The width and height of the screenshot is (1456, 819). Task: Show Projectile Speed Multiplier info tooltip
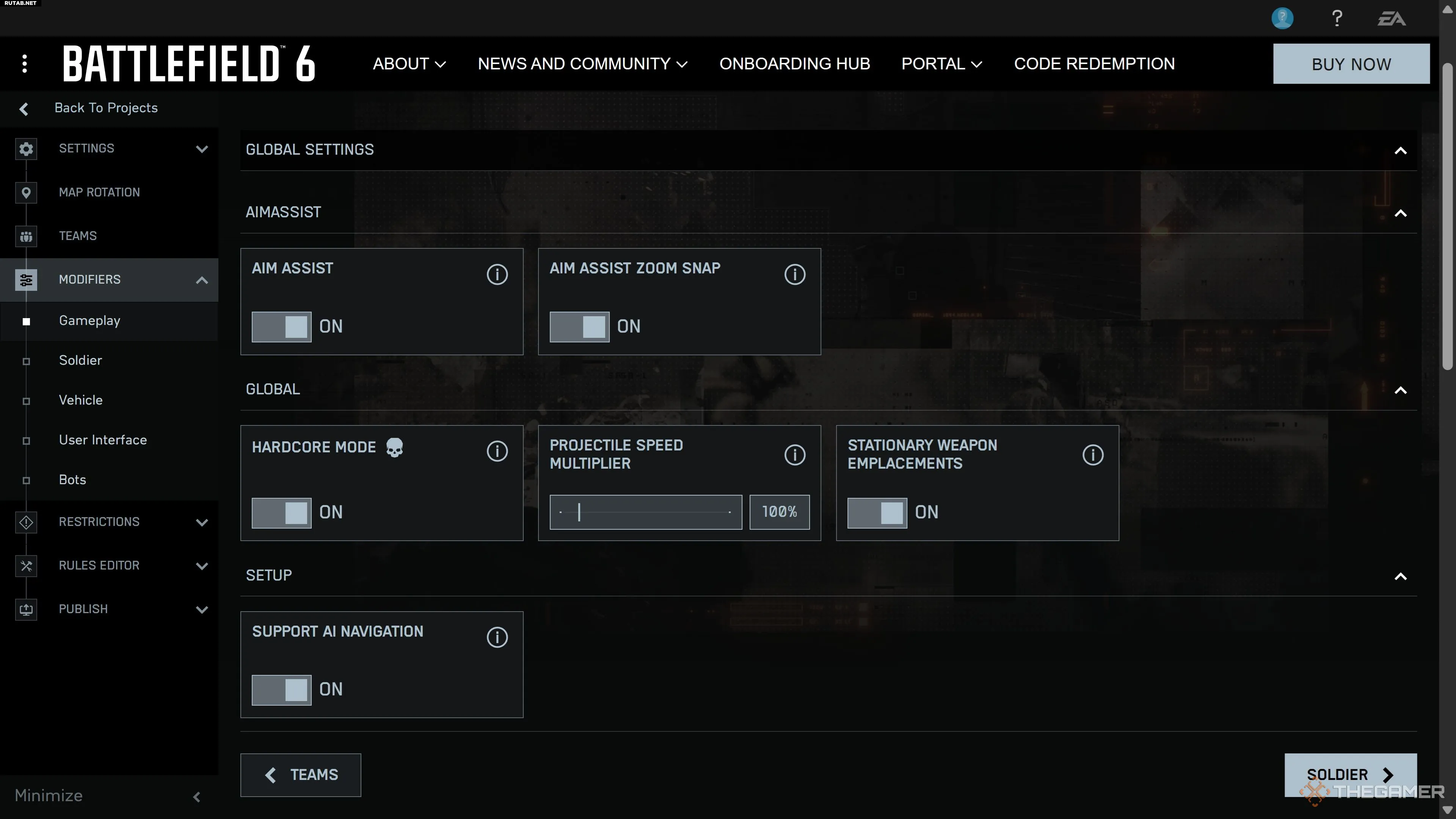click(795, 455)
